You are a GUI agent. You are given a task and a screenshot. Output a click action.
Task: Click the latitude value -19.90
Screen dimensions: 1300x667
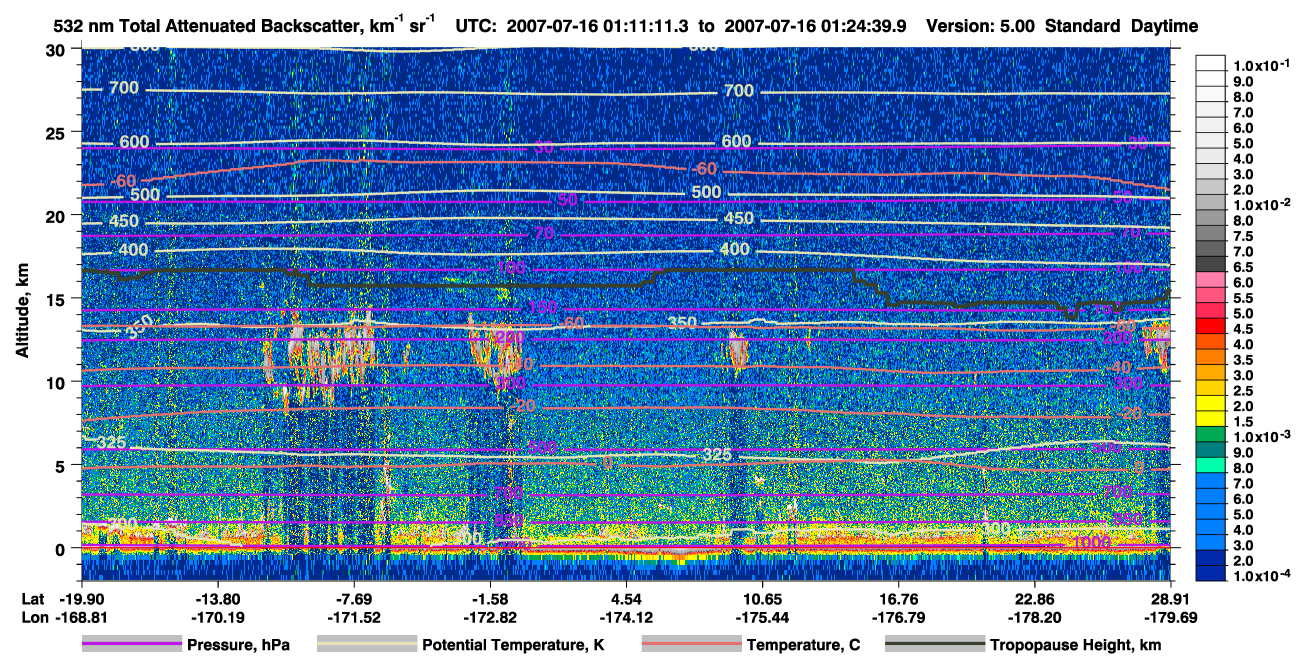pos(80,600)
